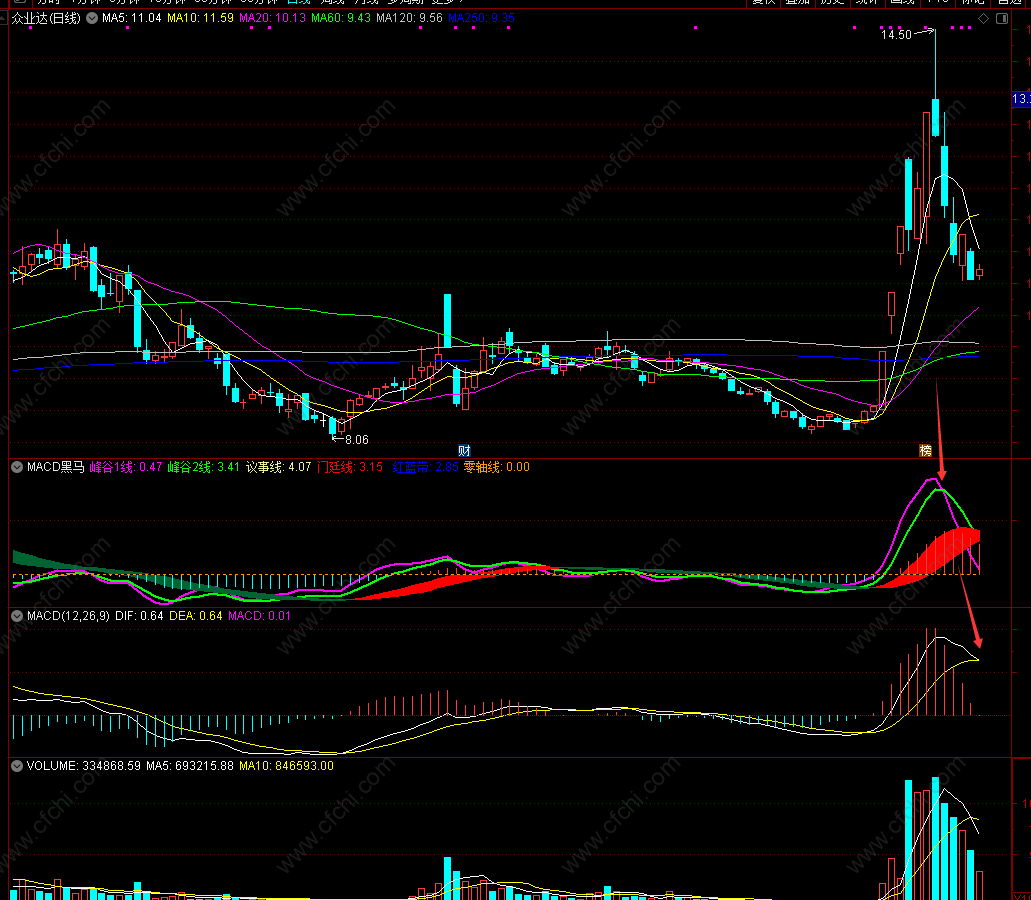Open dropdown next to 众业达(日线) title
Screen dimensions: 1031x900
coord(92,18)
